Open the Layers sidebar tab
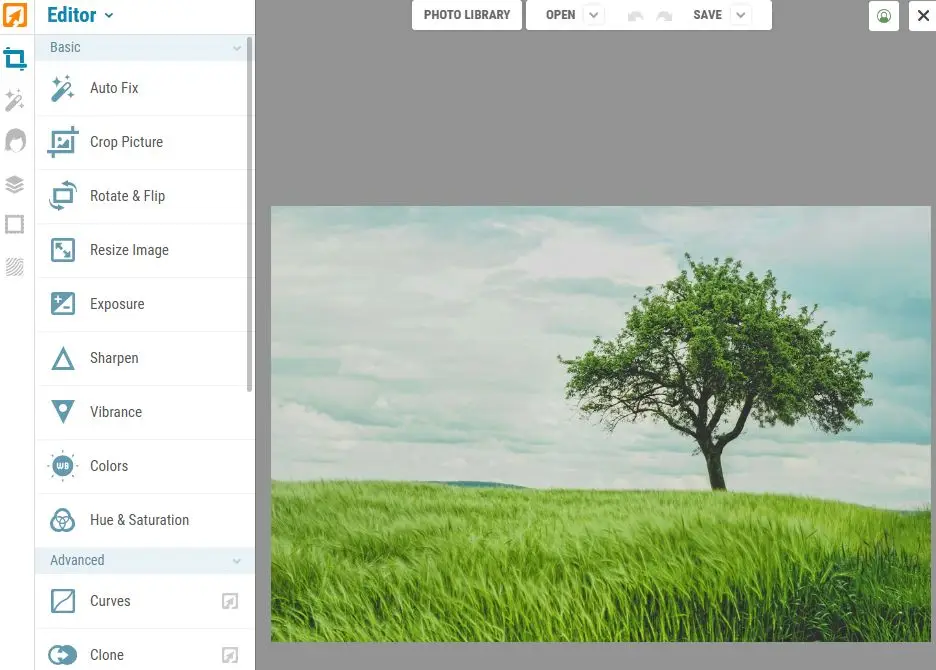The height and width of the screenshot is (670, 936). tap(15, 184)
